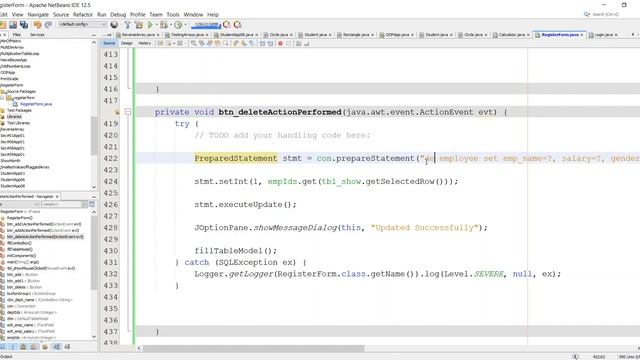Open the Help menu

[213, 14]
